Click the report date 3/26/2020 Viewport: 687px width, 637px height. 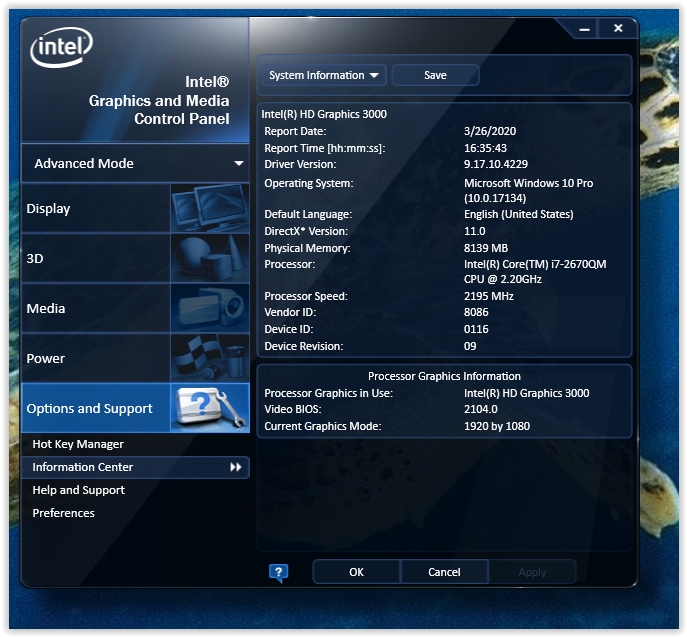coord(490,131)
